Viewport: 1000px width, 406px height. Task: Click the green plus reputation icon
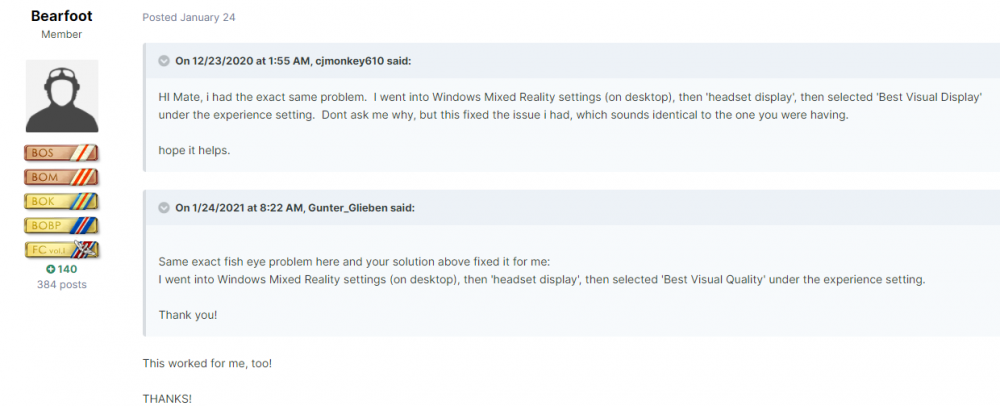(x=50, y=269)
